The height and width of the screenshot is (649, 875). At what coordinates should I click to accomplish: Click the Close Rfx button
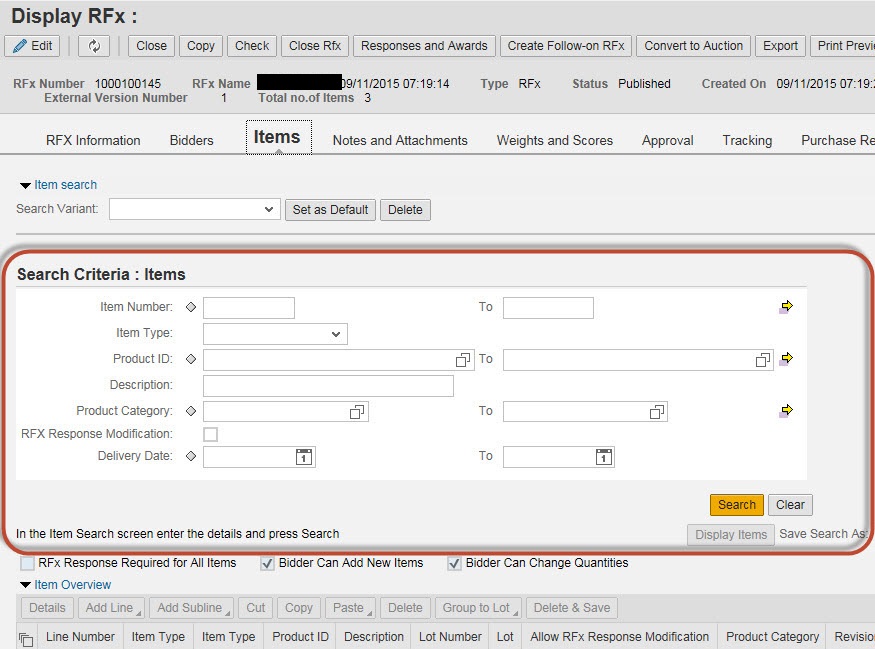[315, 46]
